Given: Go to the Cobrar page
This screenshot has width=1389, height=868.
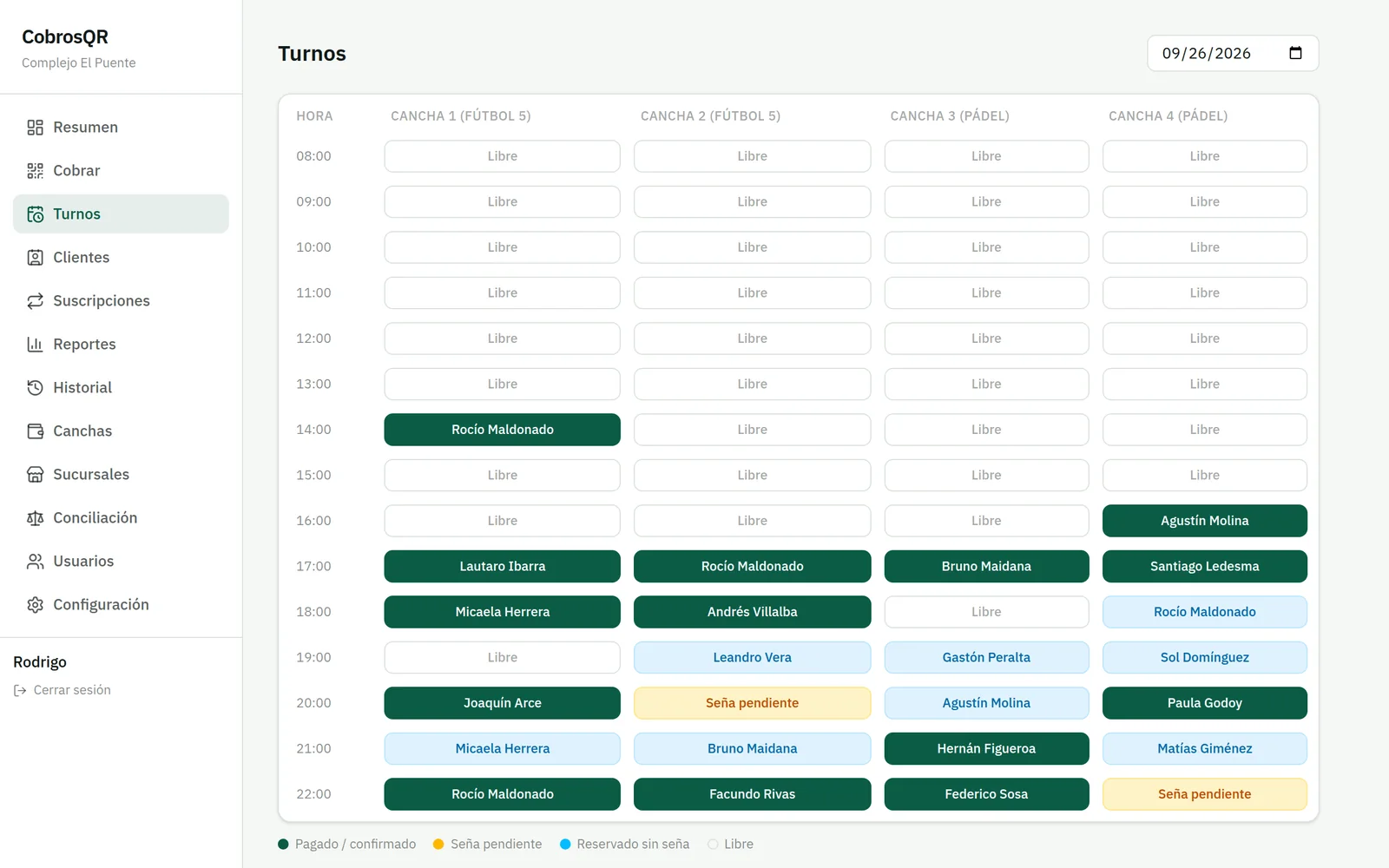Looking at the screenshot, I should coord(121,171).
